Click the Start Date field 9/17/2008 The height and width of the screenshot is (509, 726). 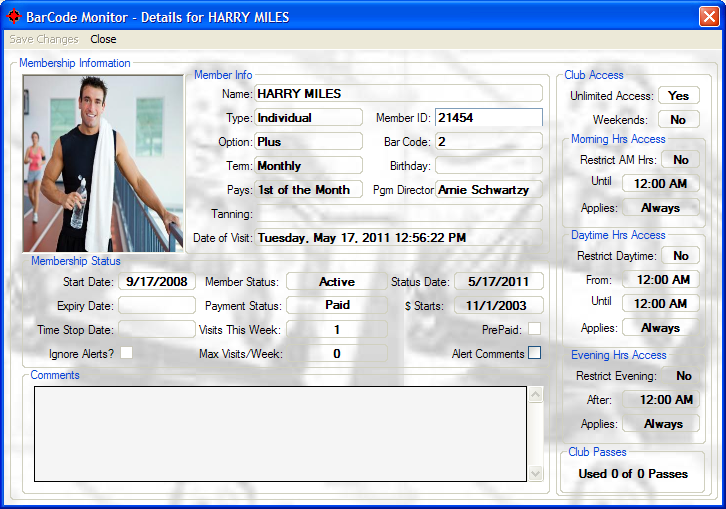157,282
